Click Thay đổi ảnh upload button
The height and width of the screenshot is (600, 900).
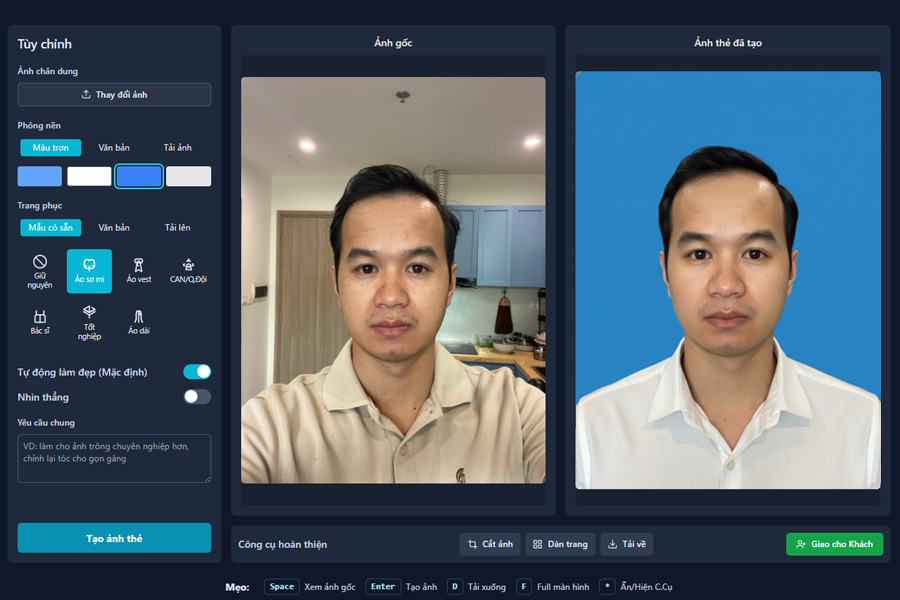(x=114, y=95)
